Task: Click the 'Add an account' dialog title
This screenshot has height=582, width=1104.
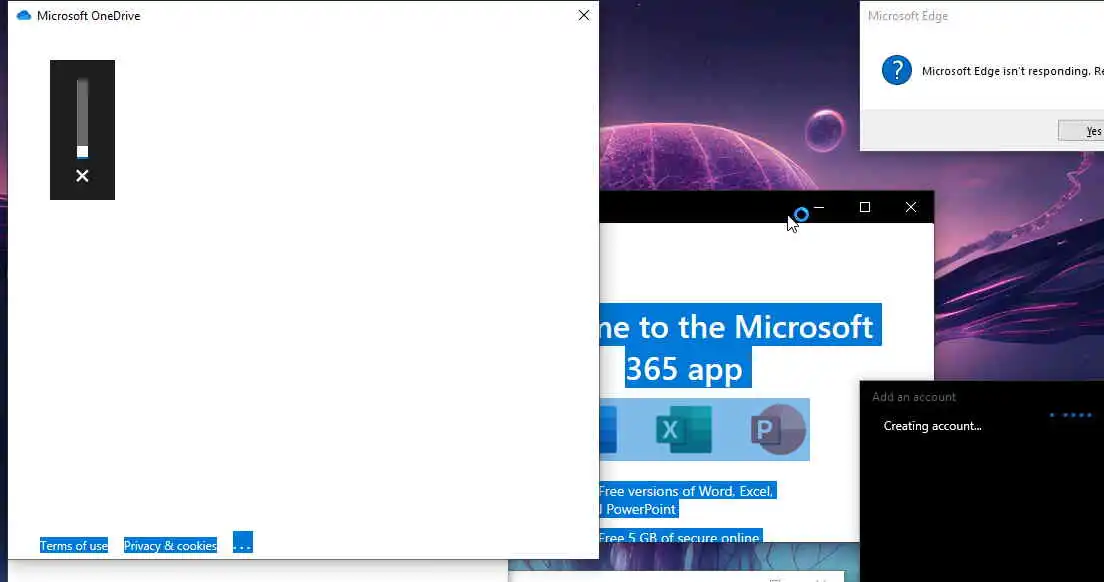Action: [914, 397]
